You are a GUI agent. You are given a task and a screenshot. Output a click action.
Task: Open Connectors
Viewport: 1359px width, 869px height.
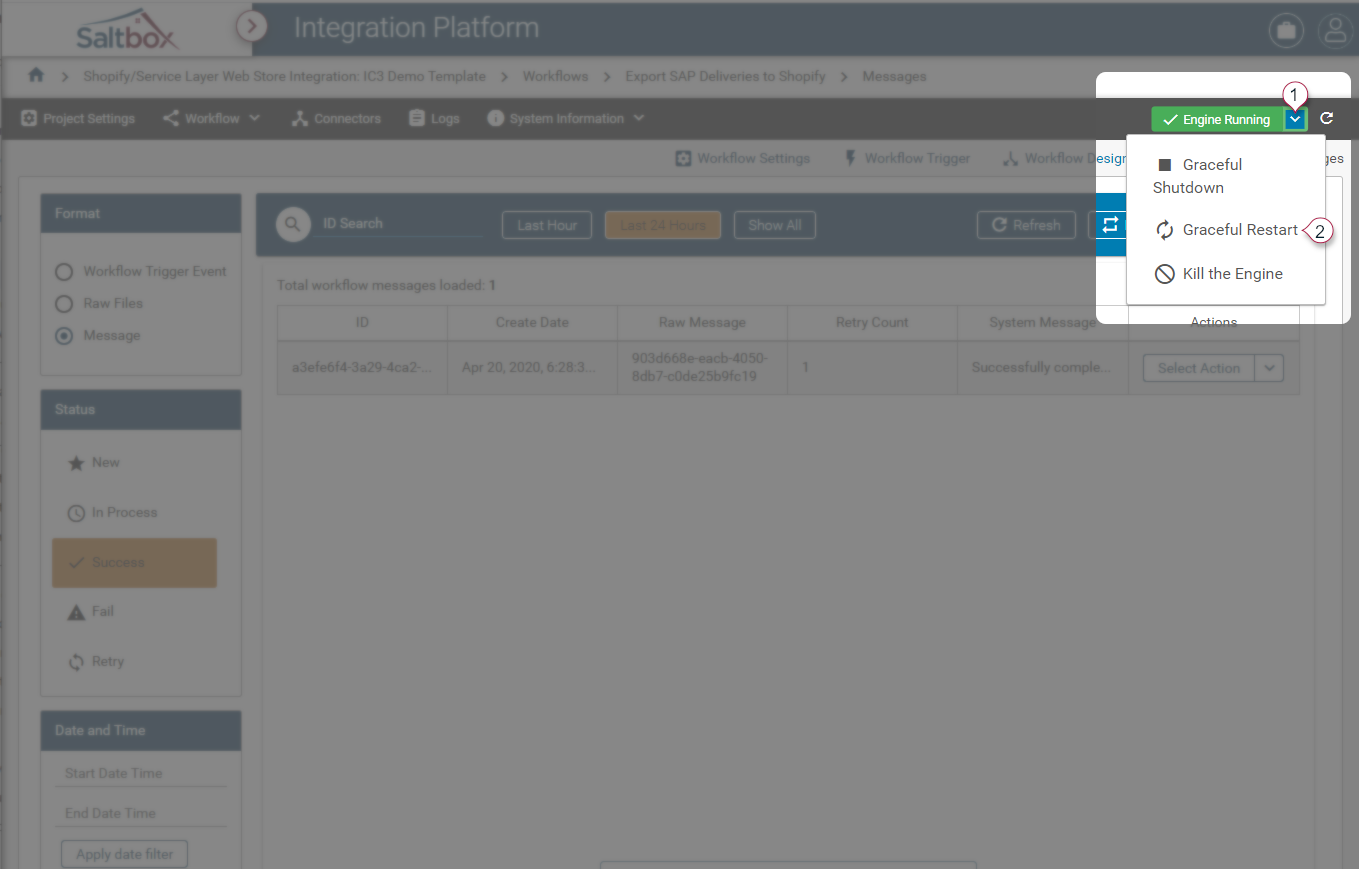336,118
